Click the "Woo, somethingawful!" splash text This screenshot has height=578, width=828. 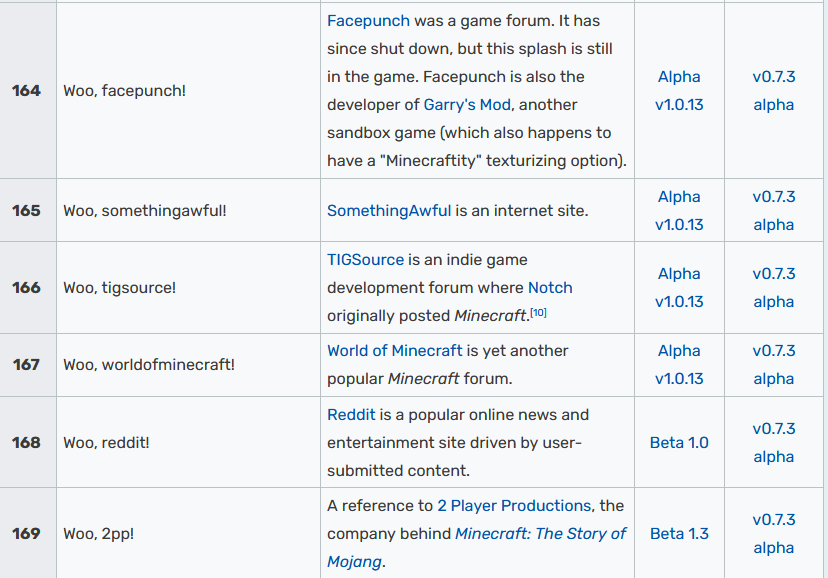point(145,211)
